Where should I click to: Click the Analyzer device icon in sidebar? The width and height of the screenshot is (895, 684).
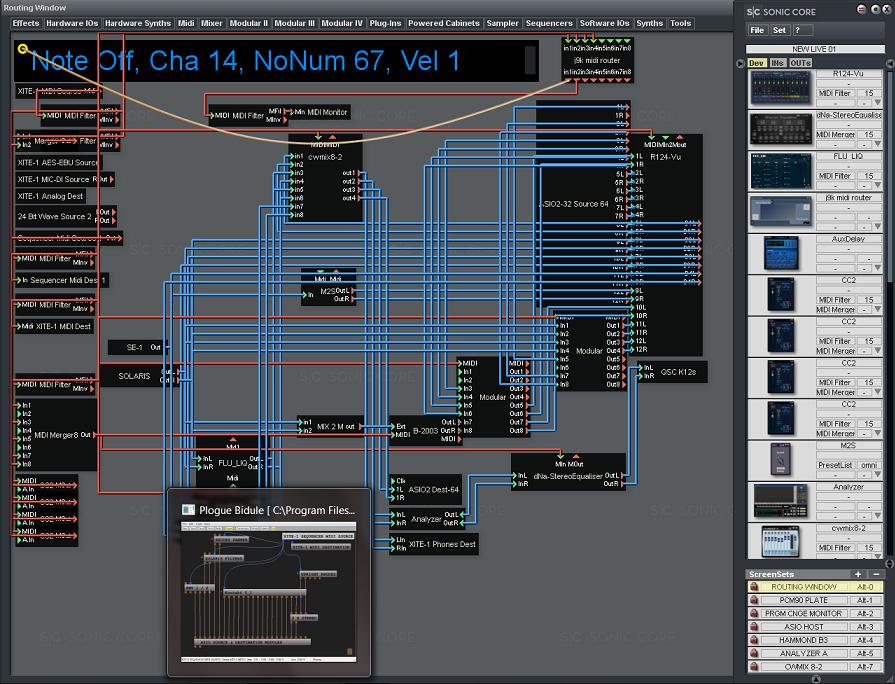[x=781, y=500]
